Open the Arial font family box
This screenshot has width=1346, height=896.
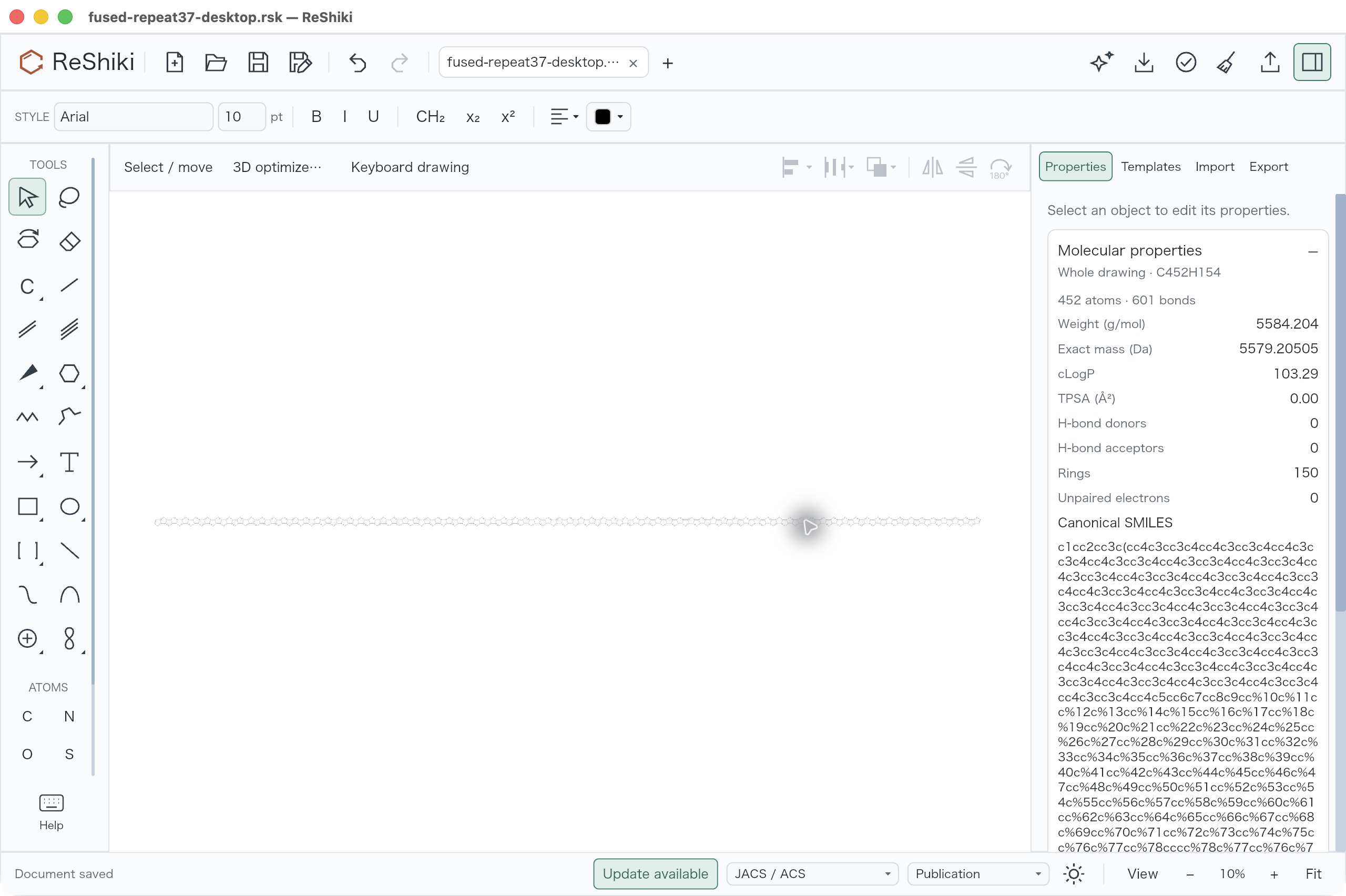point(134,117)
